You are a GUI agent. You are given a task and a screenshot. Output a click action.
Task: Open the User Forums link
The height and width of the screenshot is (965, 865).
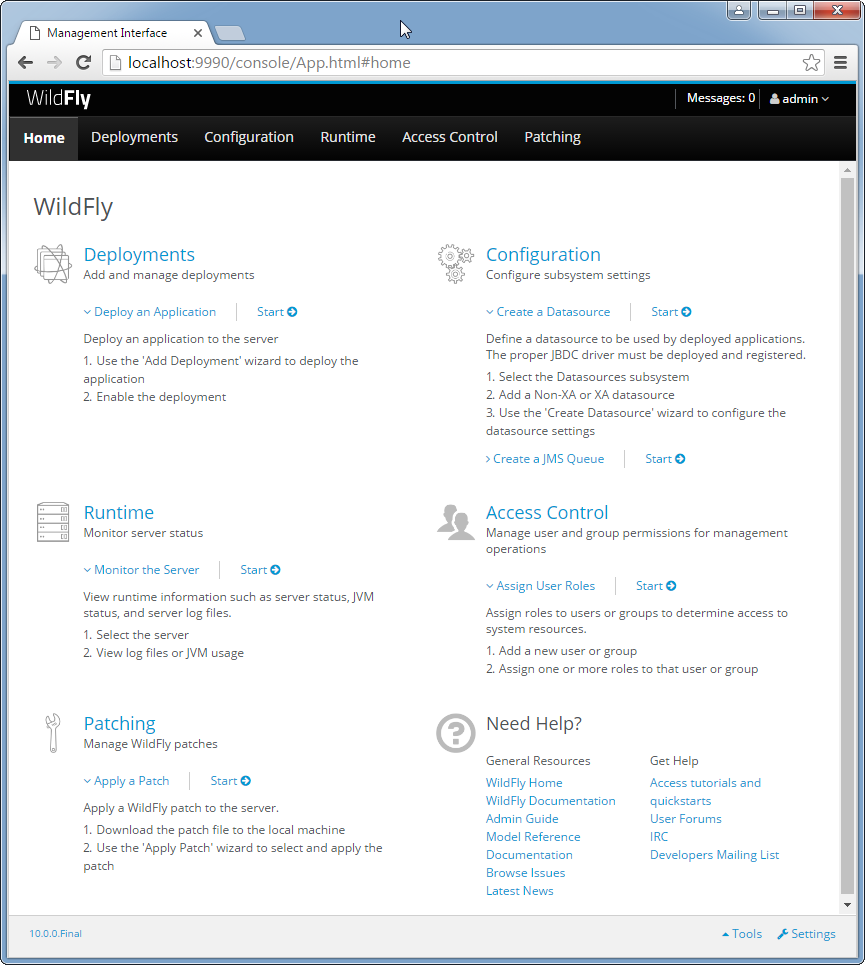[686, 819]
